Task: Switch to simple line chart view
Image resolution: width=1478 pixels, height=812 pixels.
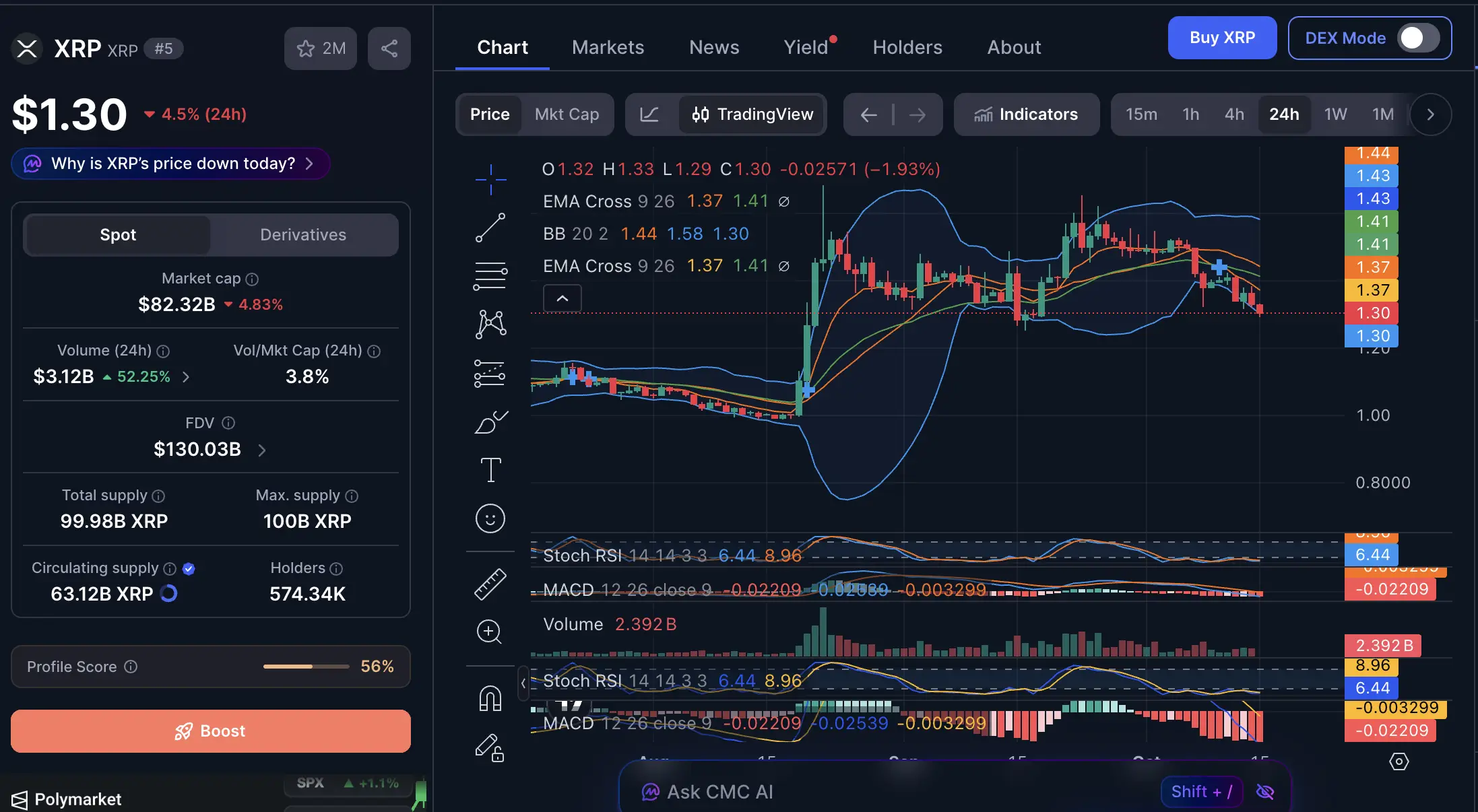Action: pos(649,114)
